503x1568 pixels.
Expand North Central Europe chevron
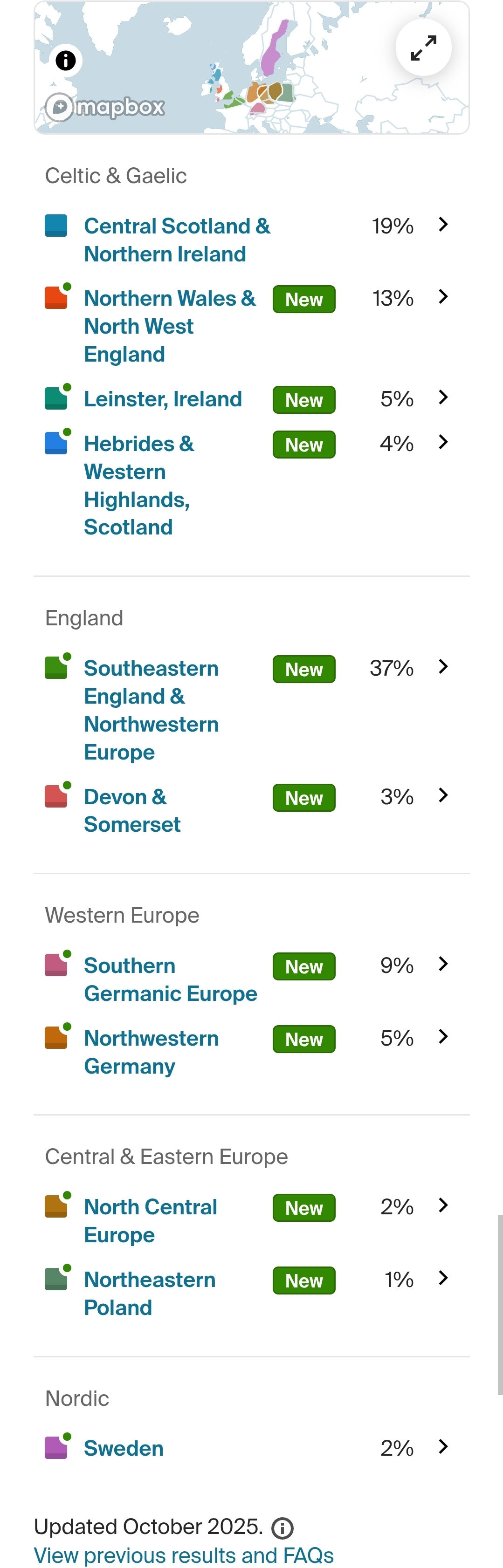(x=443, y=1205)
